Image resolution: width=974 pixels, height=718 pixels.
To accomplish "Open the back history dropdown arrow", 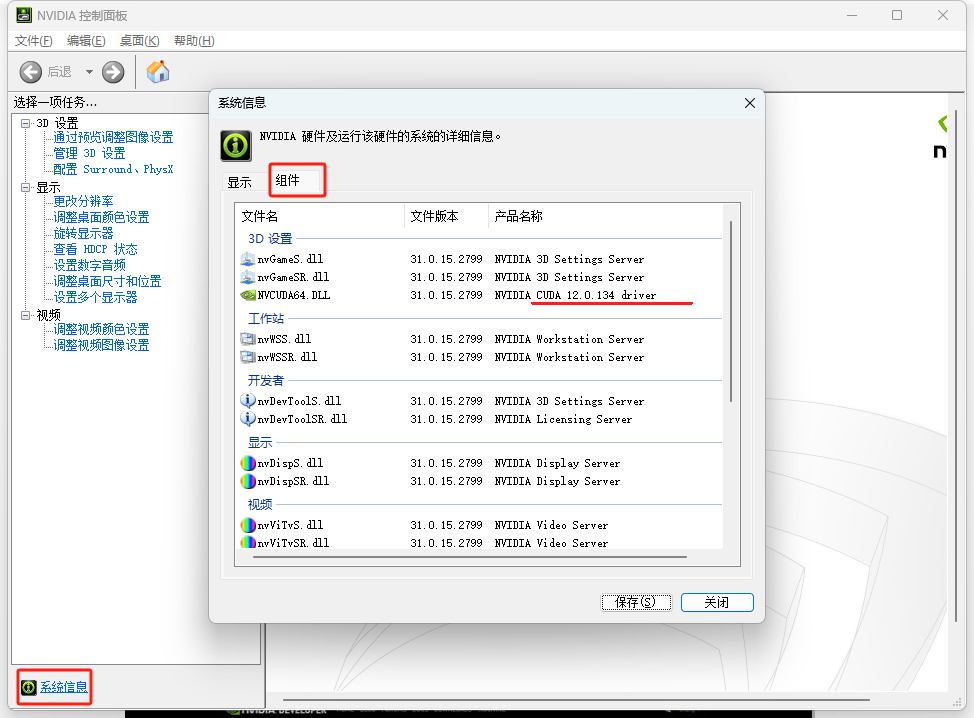I will (89, 72).
